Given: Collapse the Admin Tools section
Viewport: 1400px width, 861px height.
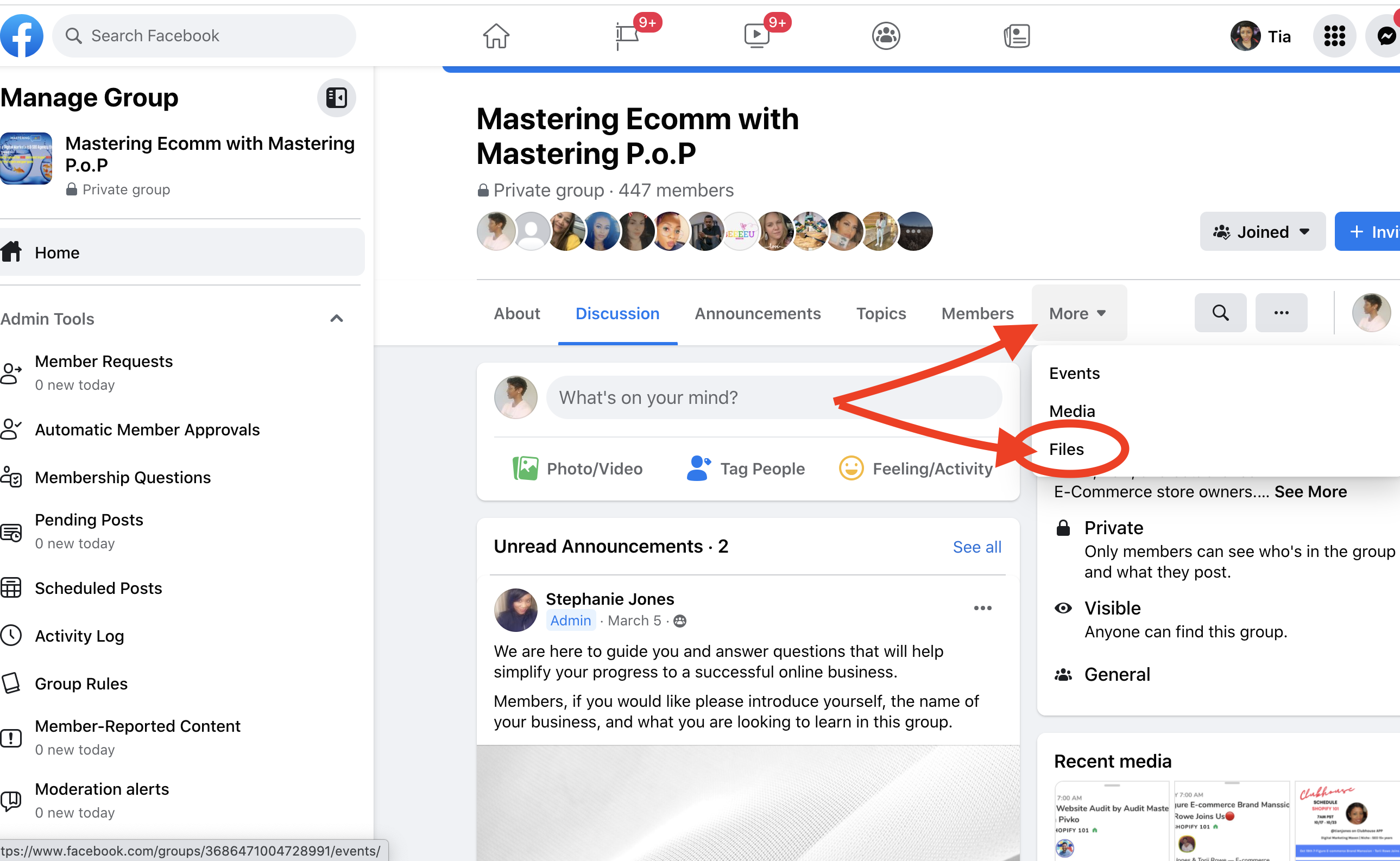Looking at the screenshot, I should point(337,318).
